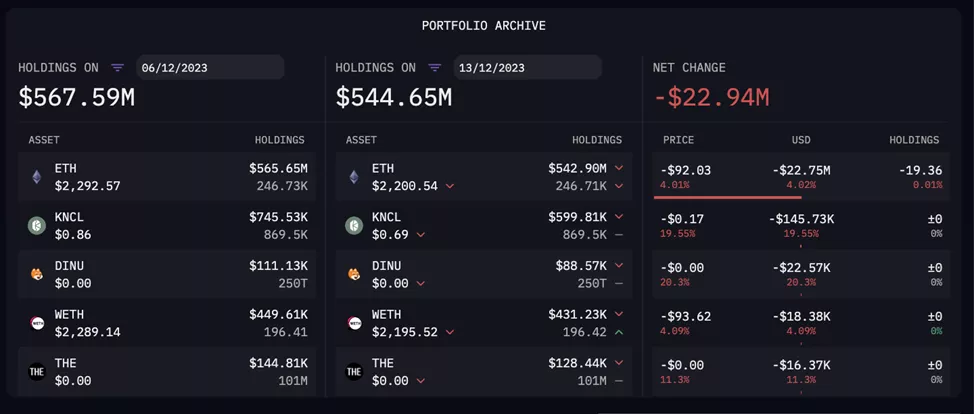The width and height of the screenshot is (974, 414).
Task: Click the HOLDINGS header in middle table
Action: coord(596,140)
